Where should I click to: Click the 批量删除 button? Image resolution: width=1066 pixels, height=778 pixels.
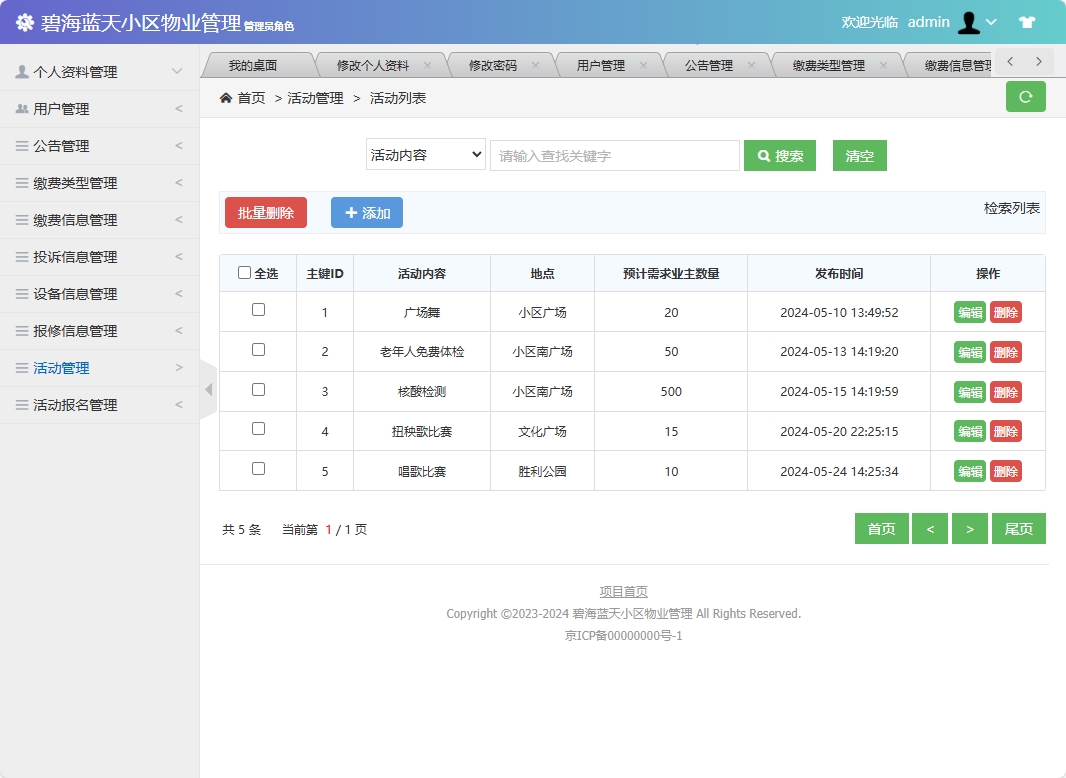tap(265, 212)
